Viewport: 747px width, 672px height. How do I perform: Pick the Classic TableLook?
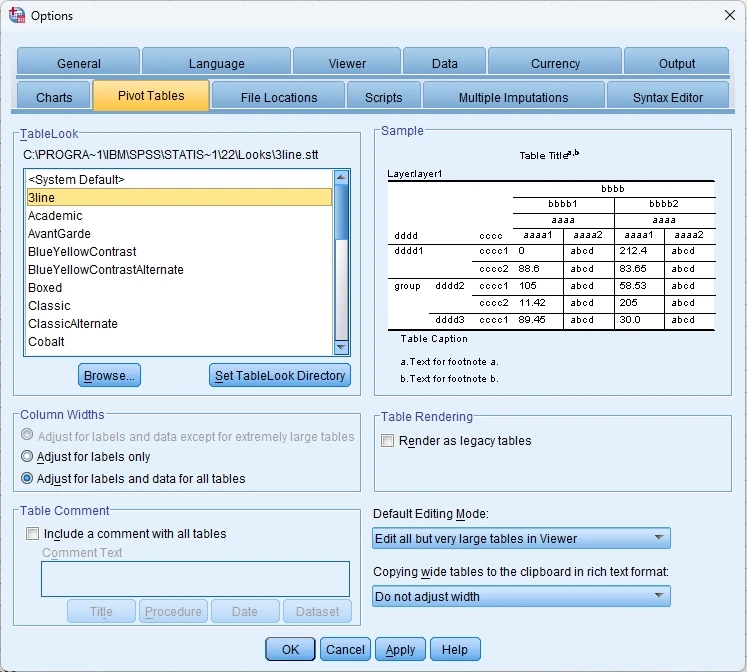[x=180, y=305]
